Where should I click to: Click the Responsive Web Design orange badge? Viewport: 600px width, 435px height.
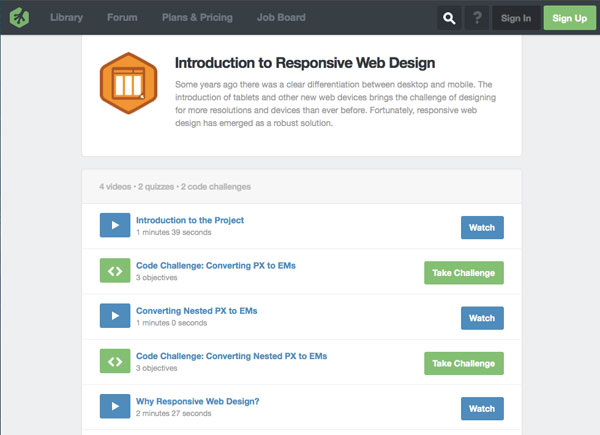point(129,83)
